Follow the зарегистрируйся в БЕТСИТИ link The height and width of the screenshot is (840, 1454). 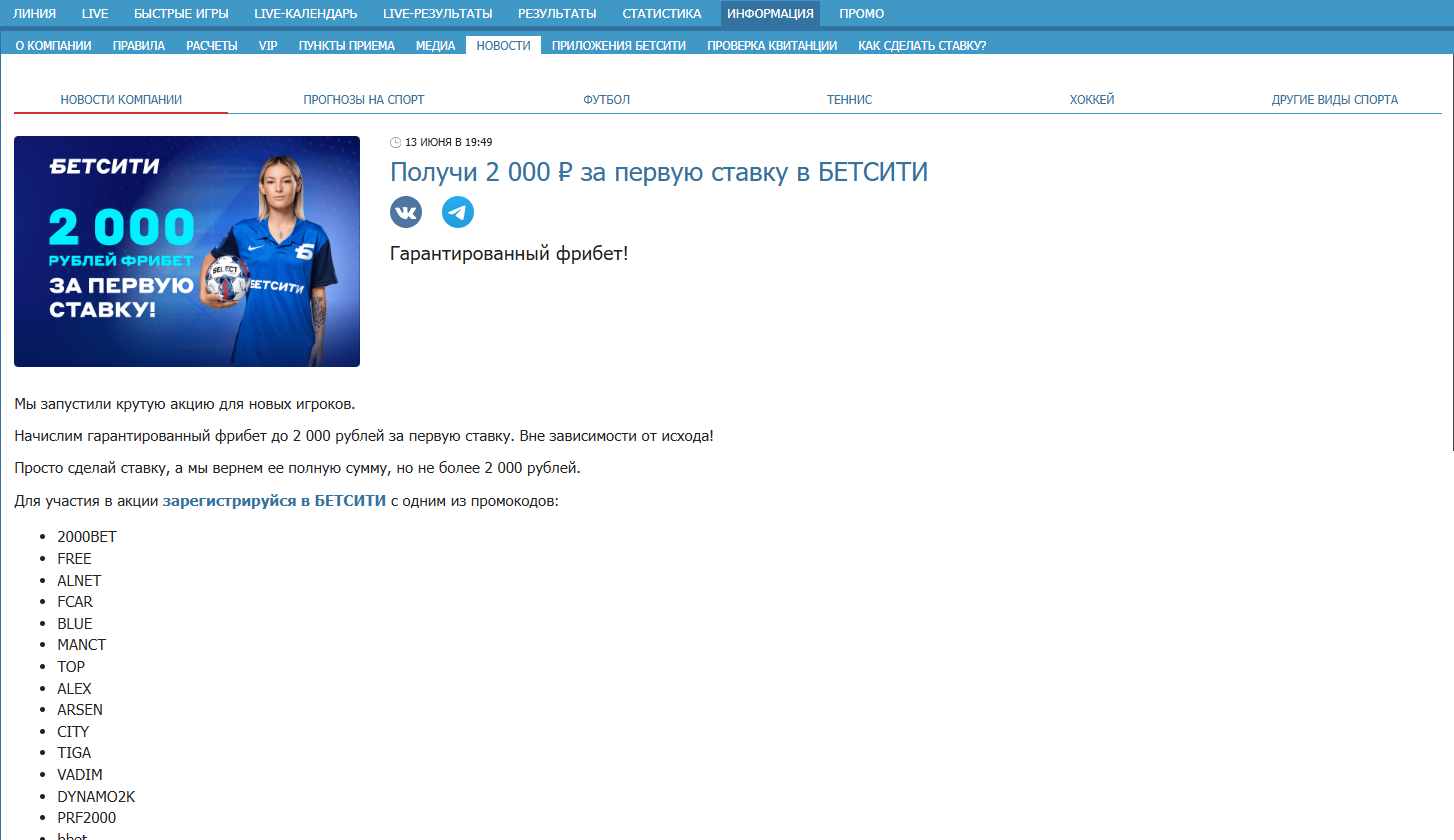tap(274, 500)
